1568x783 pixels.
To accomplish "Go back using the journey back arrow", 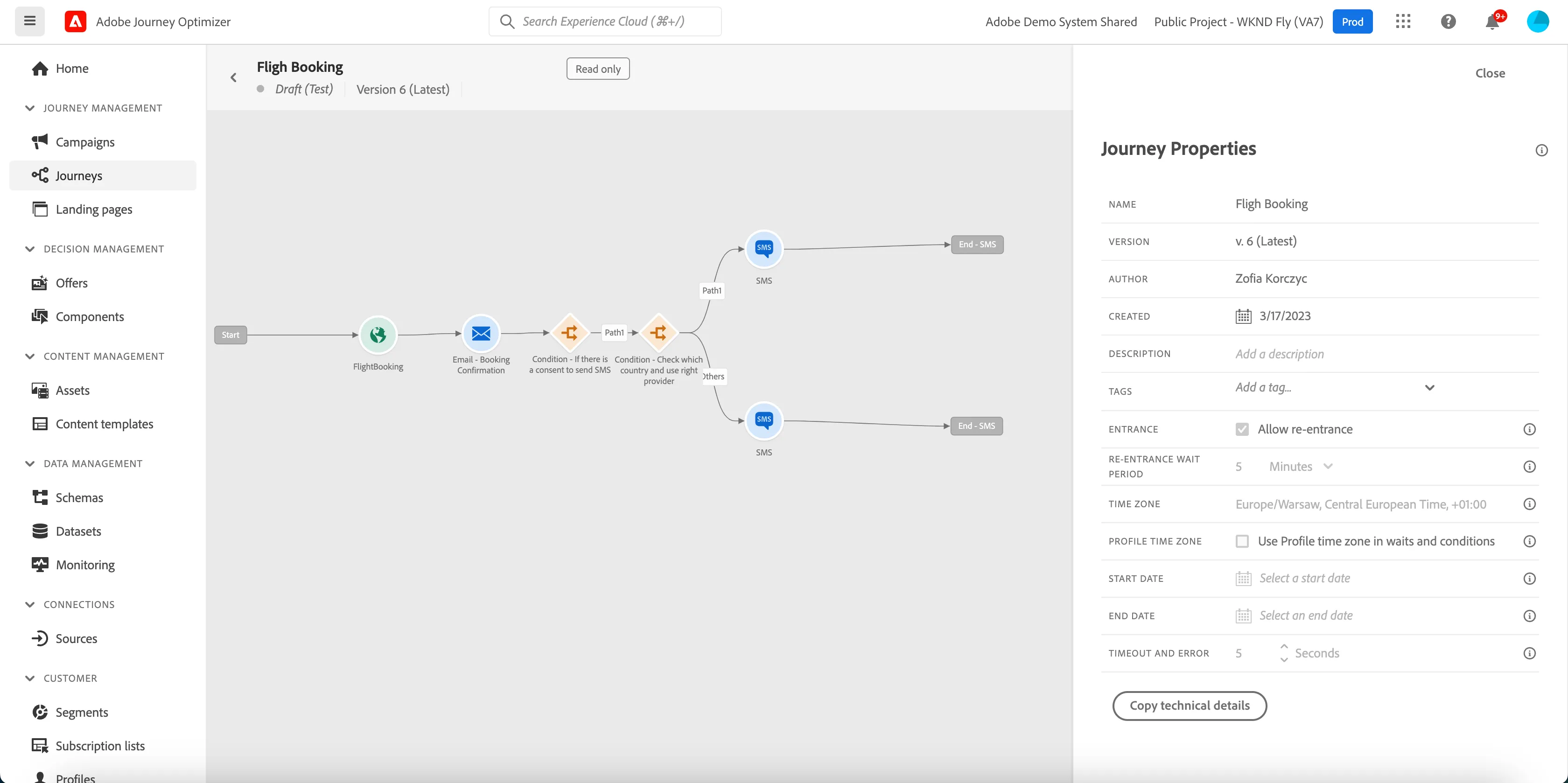I will [234, 77].
